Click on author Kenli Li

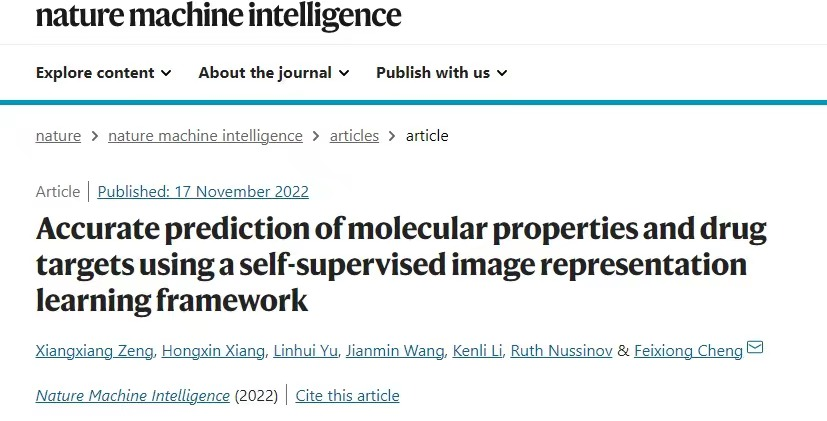coord(476,350)
